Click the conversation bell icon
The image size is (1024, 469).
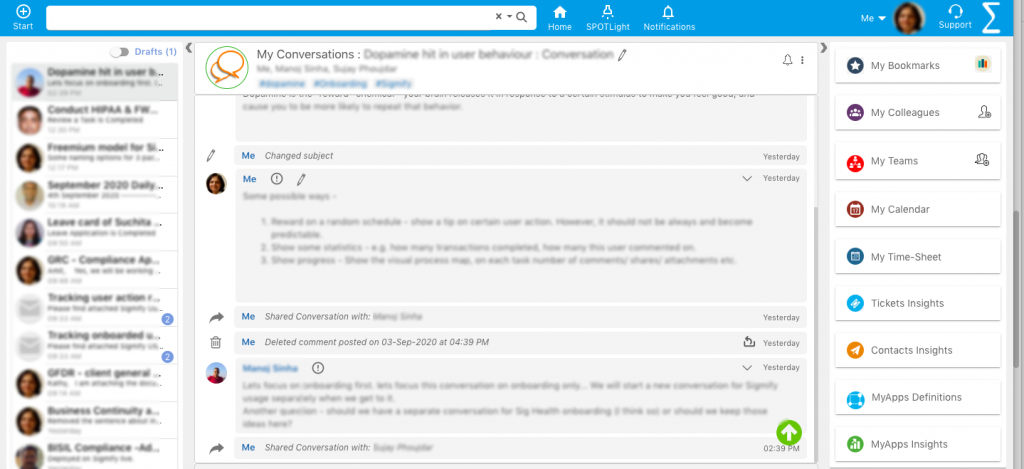pyautogui.click(x=787, y=61)
